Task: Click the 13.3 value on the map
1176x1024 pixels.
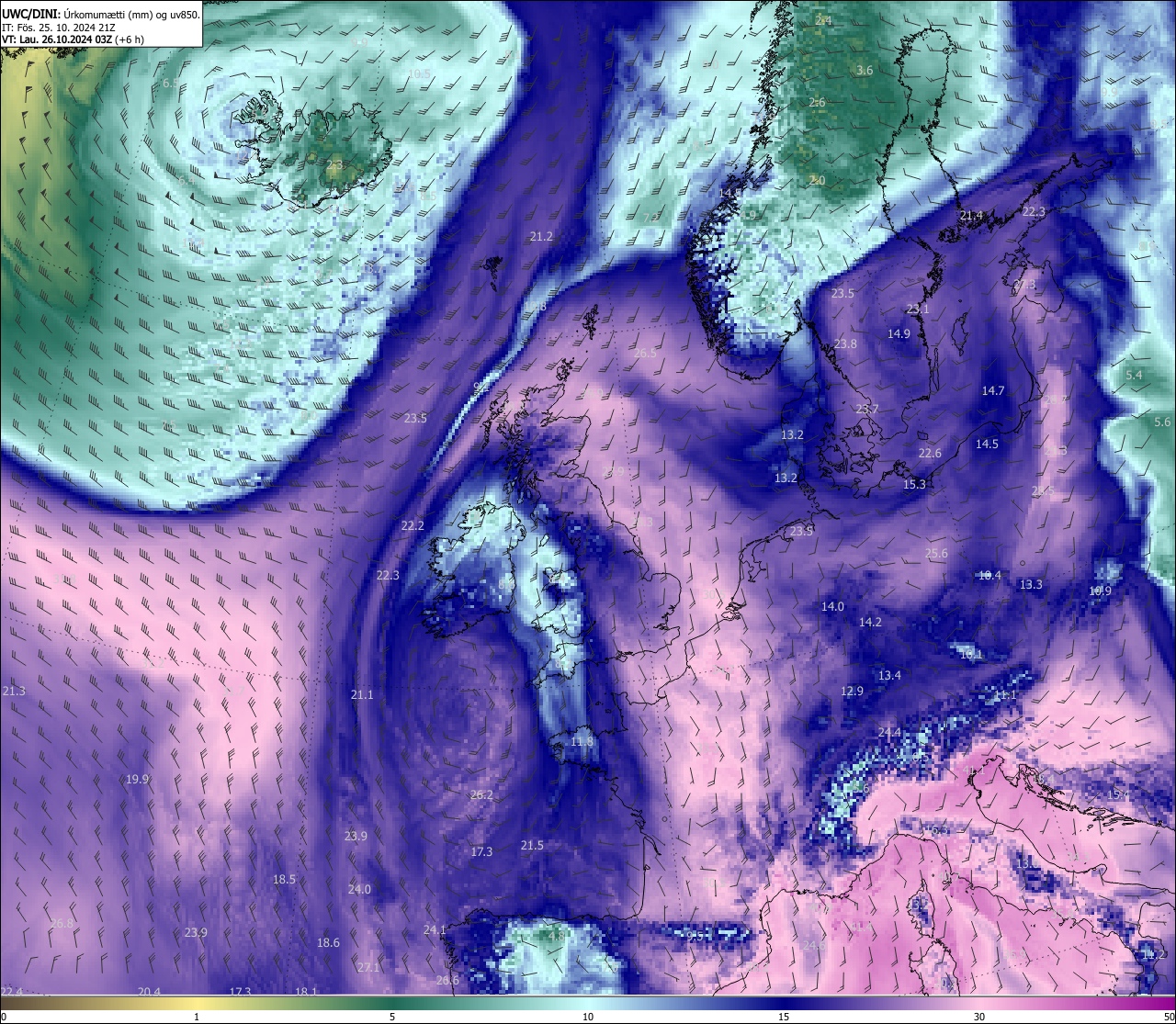Action: [1031, 585]
